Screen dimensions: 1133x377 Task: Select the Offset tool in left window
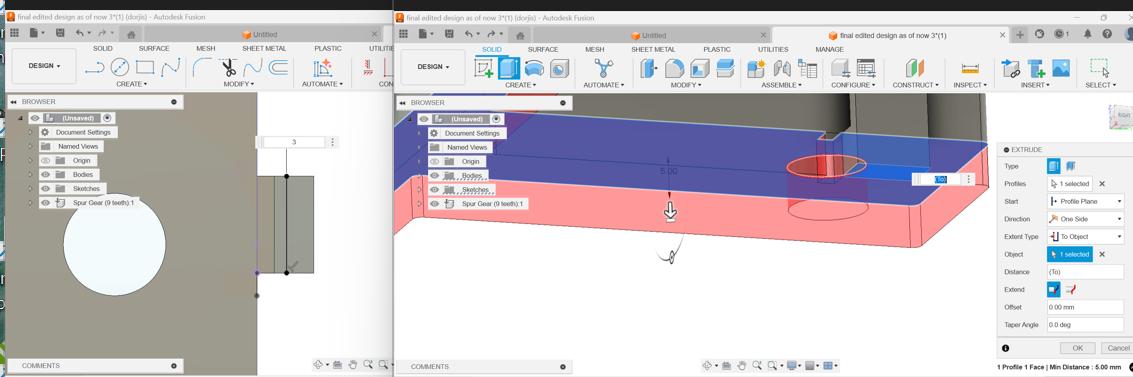coord(278,68)
